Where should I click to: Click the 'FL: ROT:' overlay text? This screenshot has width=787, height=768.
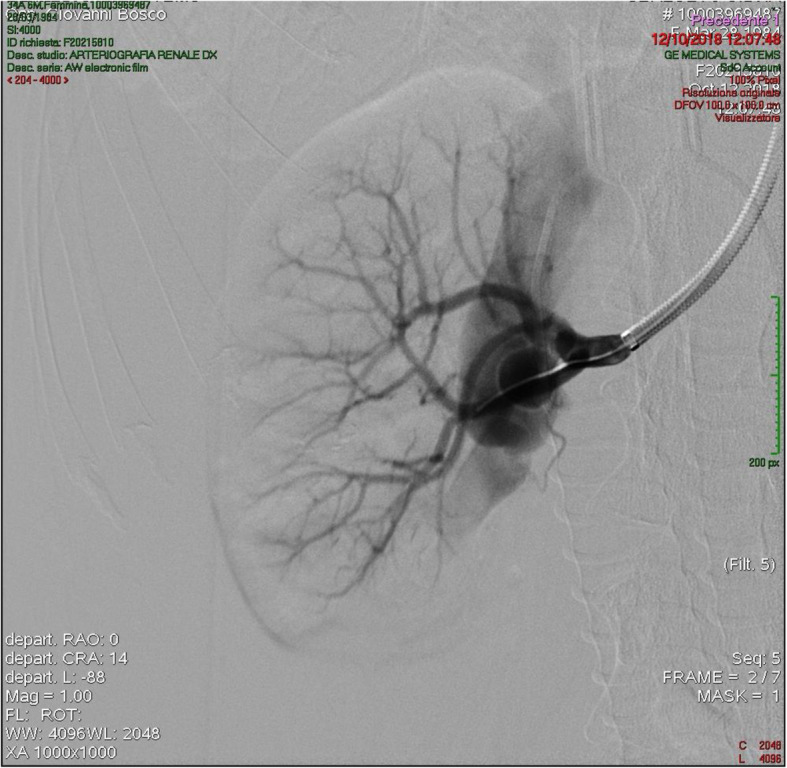(x=43, y=715)
